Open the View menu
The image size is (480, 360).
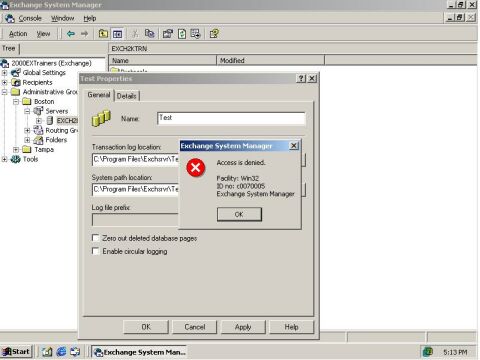(x=43, y=34)
